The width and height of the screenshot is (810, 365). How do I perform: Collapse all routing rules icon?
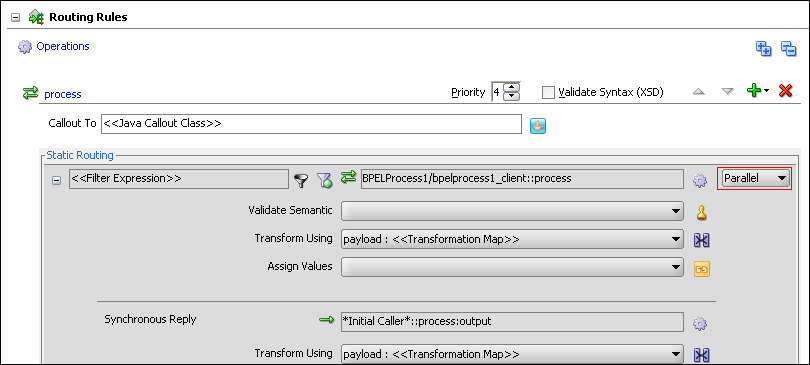tap(788, 49)
